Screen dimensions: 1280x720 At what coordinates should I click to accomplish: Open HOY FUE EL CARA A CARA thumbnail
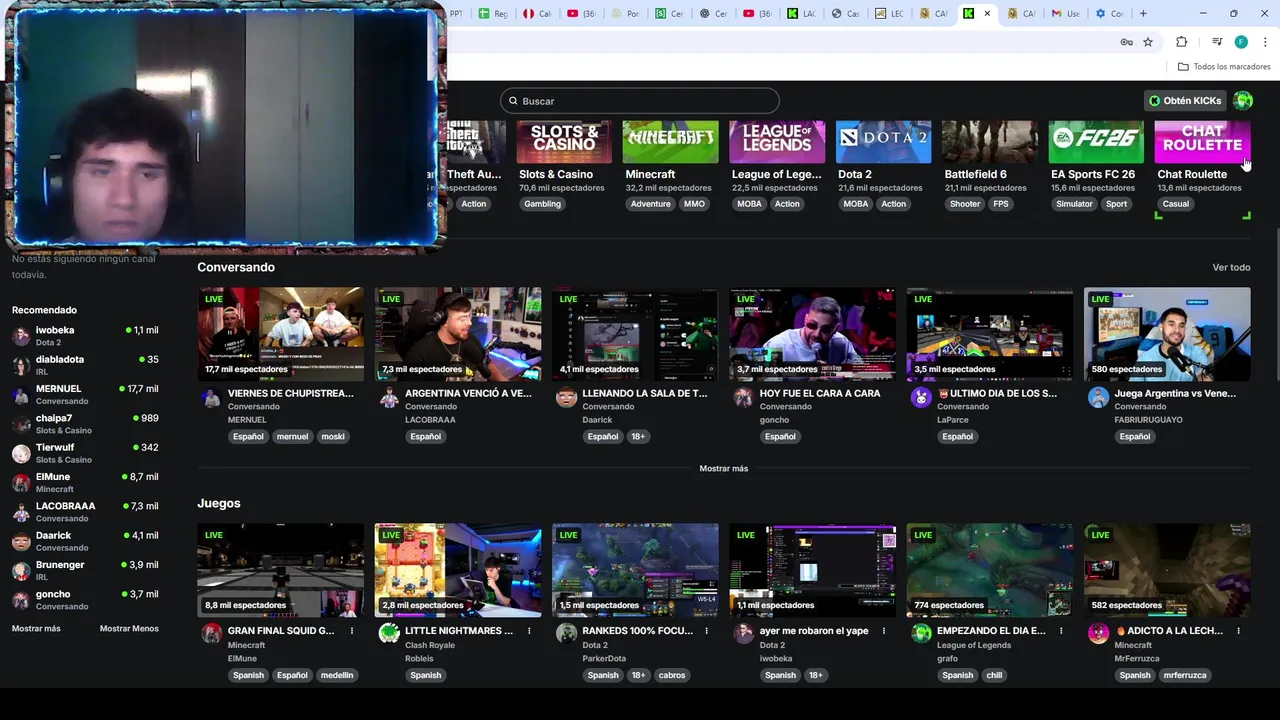812,334
